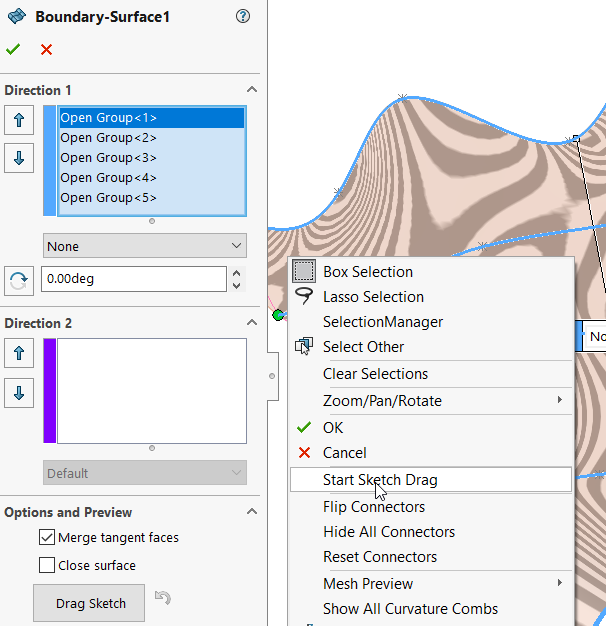The width and height of the screenshot is (606, 626).
Task: Move Direction 1 selection up
Action: [x=19, y=120]
